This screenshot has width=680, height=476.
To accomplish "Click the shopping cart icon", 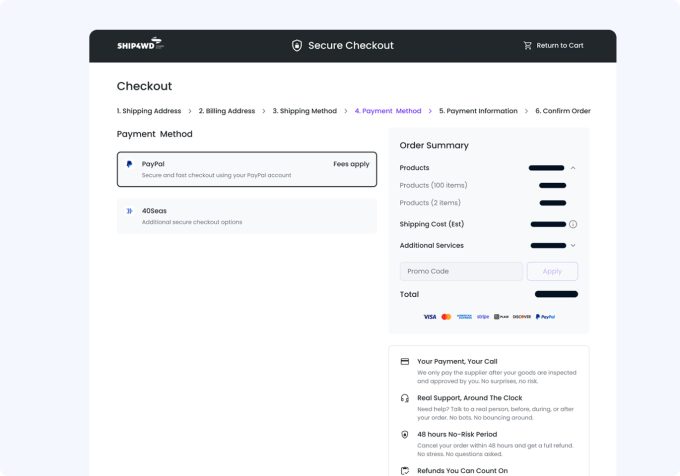I will coord(527,46).
